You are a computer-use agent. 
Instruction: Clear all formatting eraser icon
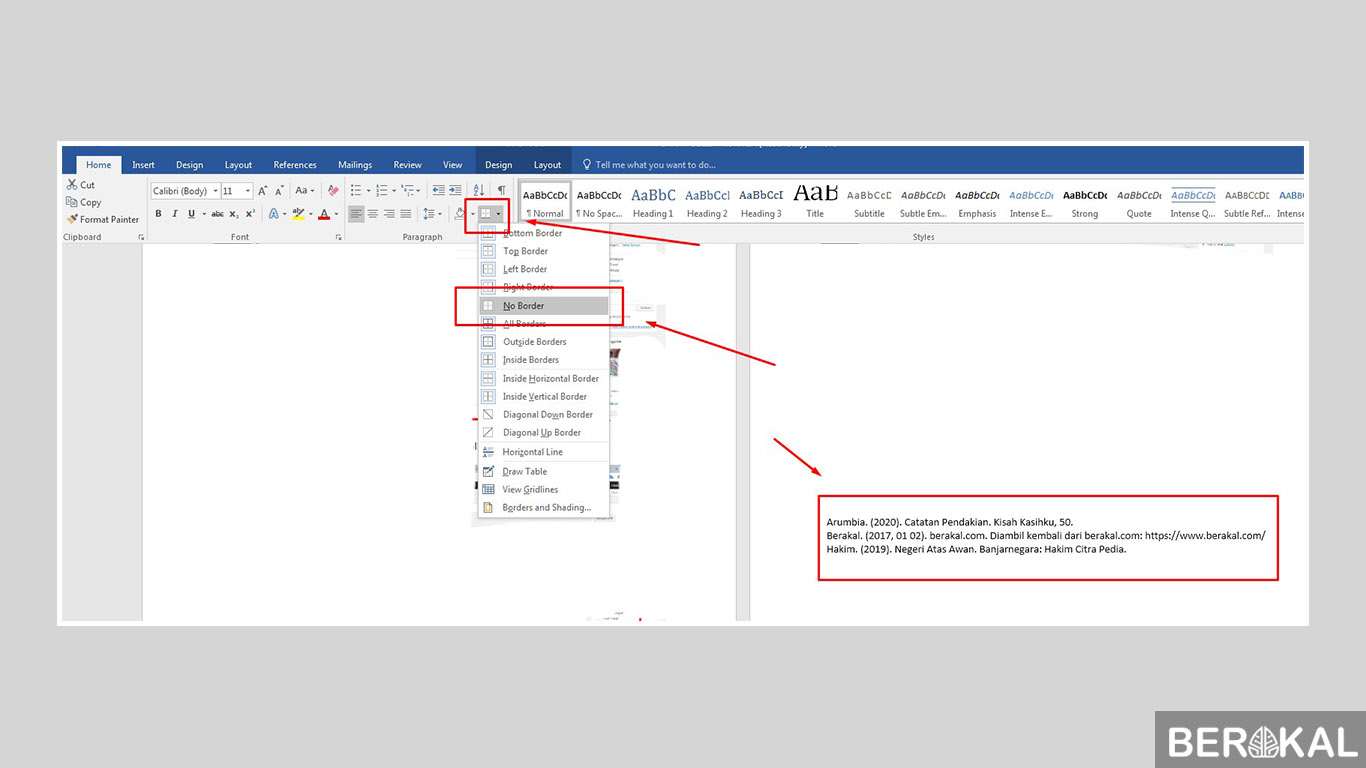point(333,190)
